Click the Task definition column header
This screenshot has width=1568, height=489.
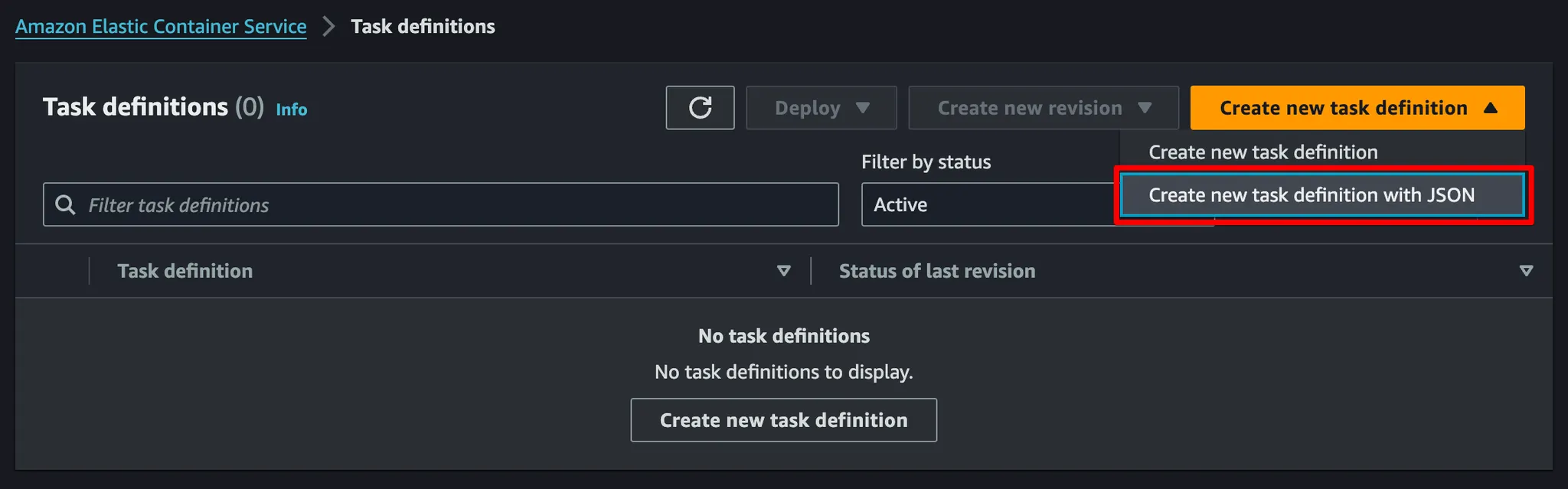click(x=185, y=271)
